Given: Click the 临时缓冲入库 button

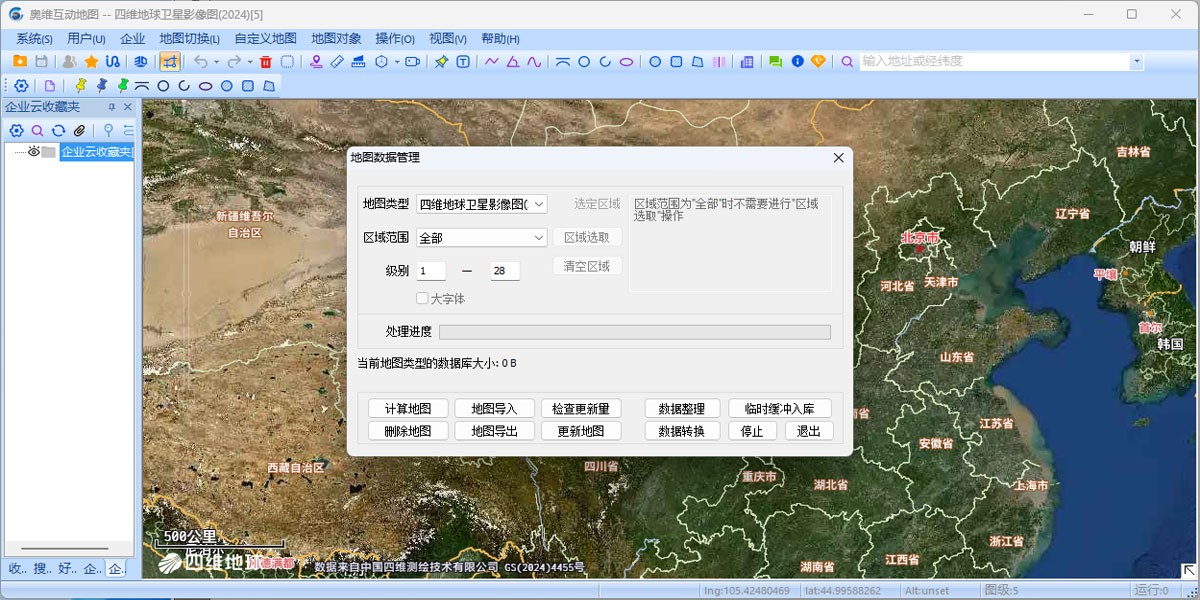Looking at the screenshot, I should tap(780, 409).
